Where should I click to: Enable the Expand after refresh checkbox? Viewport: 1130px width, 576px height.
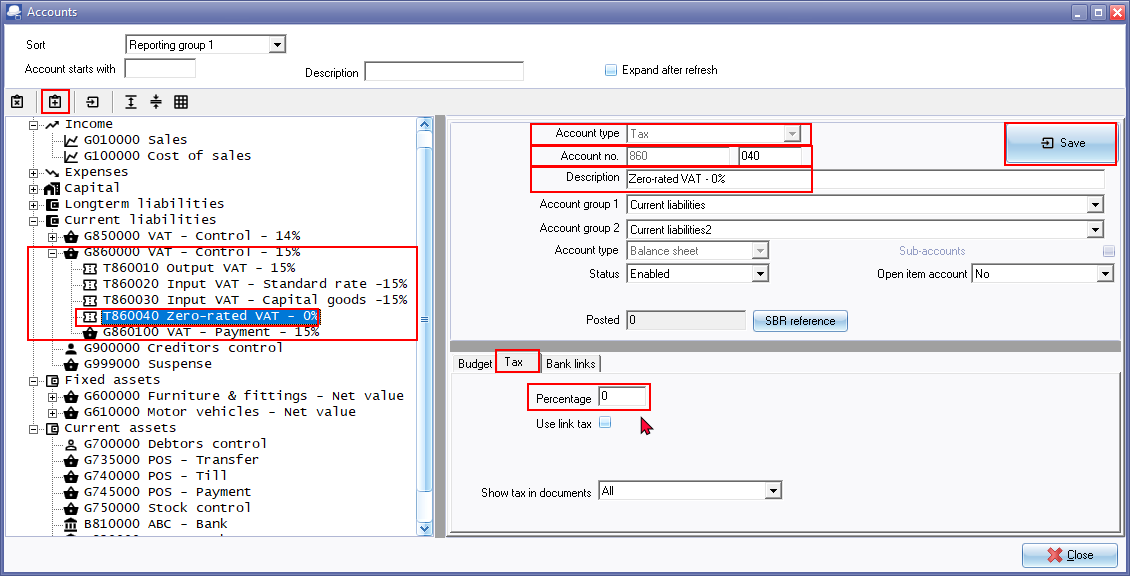click(x=611, y=70)
